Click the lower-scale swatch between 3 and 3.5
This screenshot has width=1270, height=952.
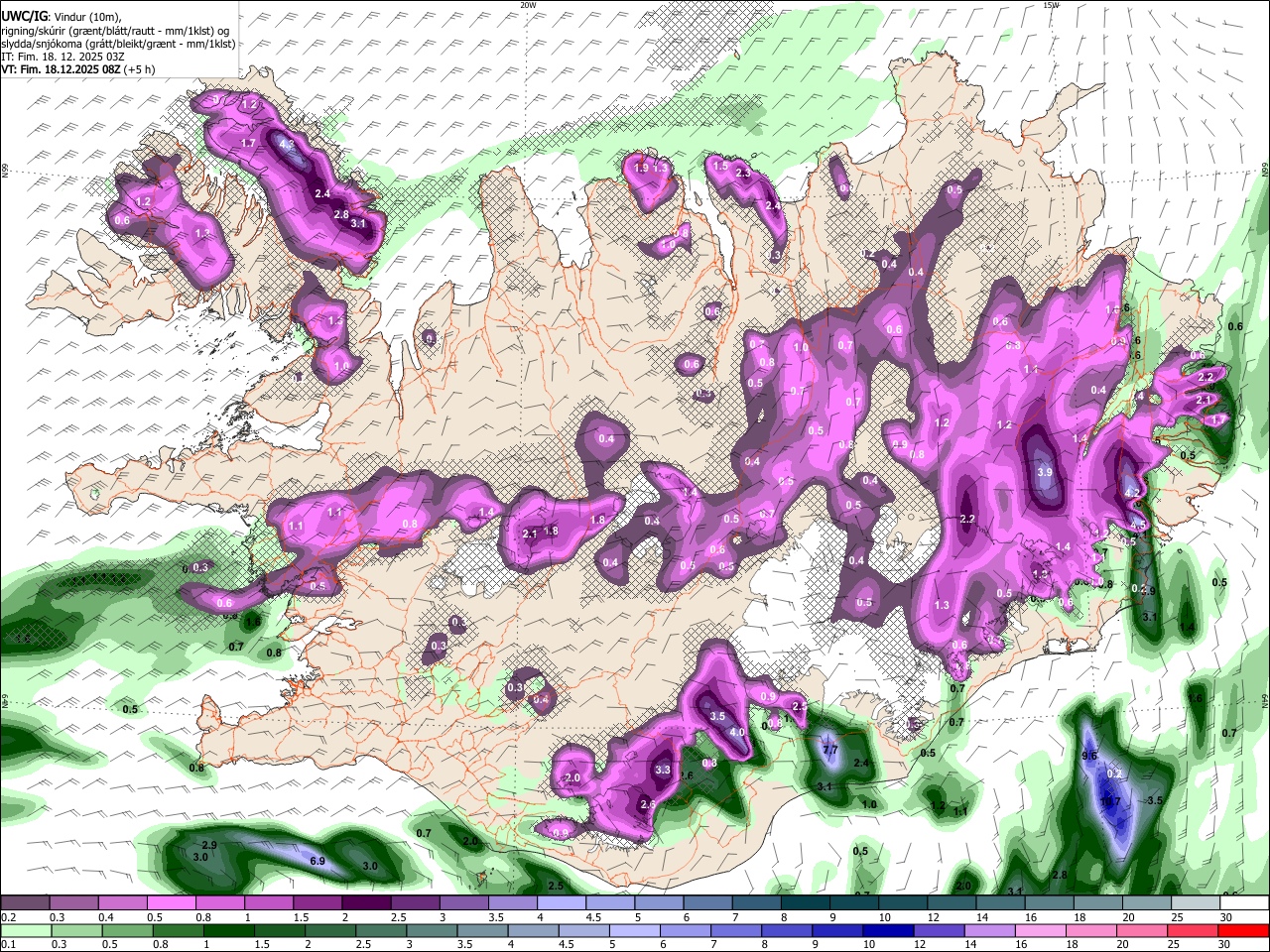(434, 931)
